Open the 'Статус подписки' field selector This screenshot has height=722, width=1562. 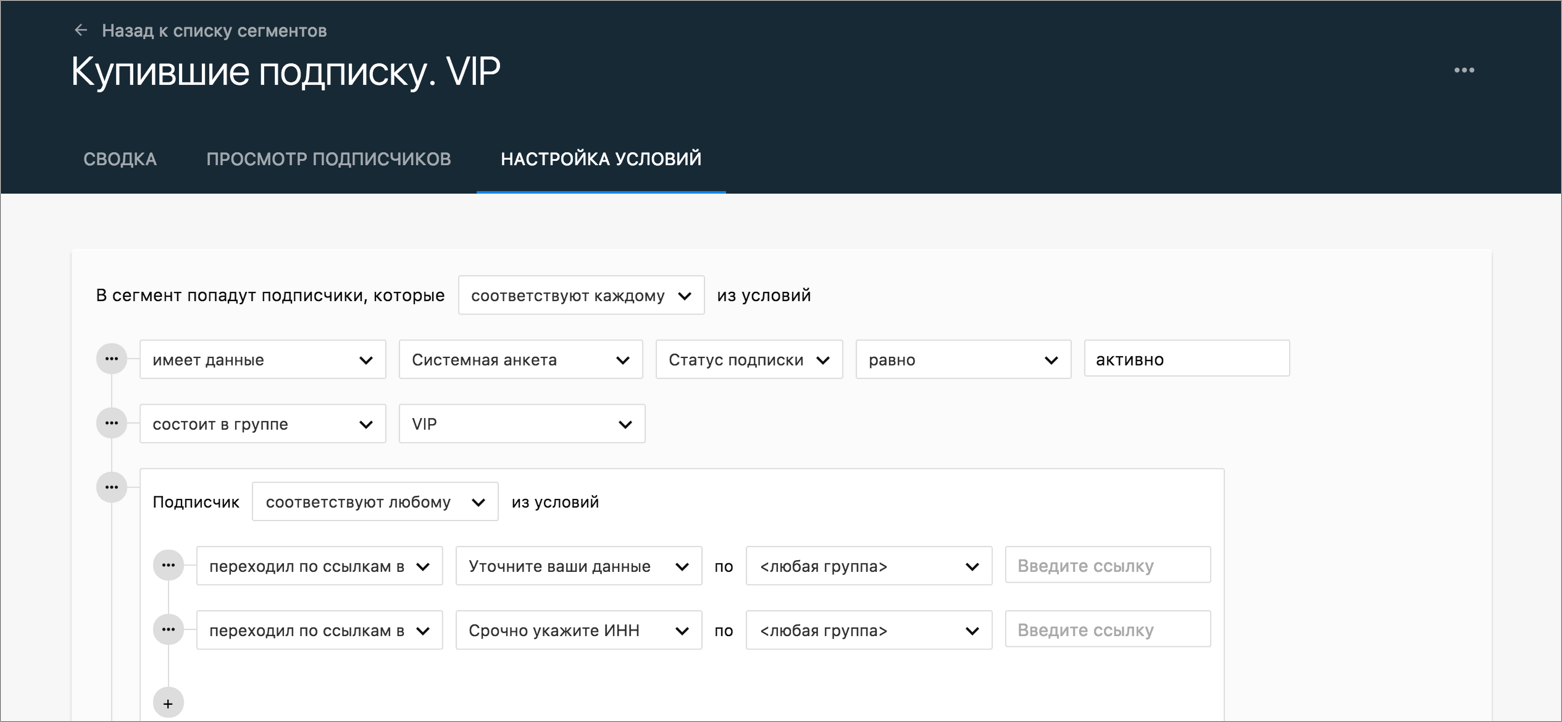(x=749, y=358)
